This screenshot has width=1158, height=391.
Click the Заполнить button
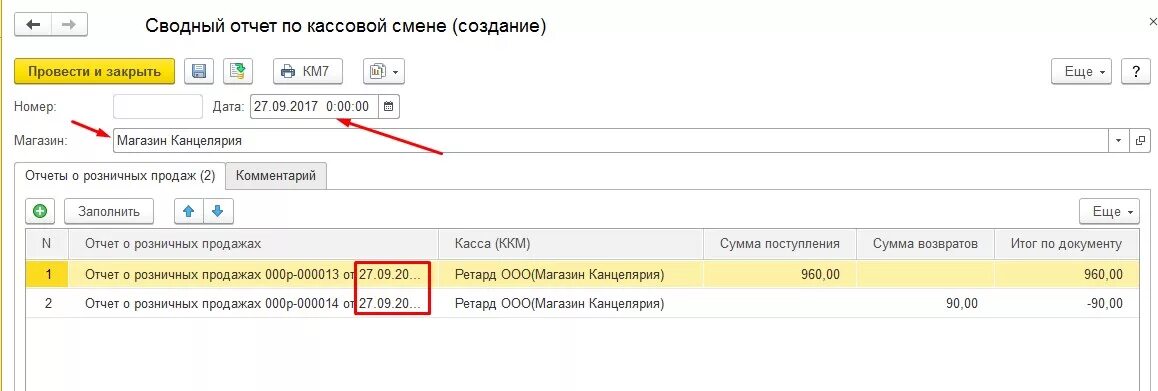pyautogui.click(x=109, y=211)
